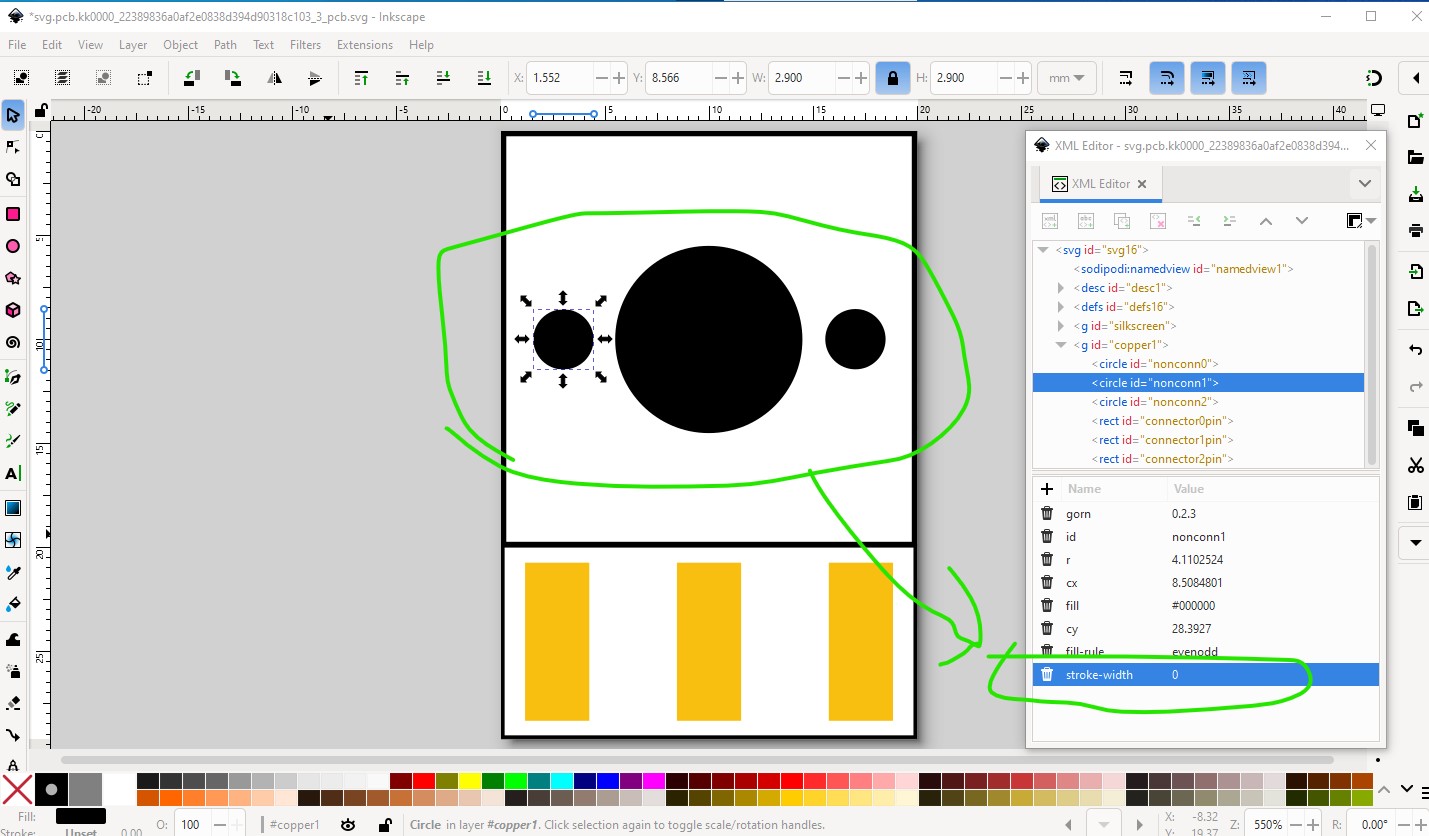Toggle the copper1 layer lock in the status bar
Image resolution: width=1429 pixels, height=836 pixels.
[384, 825]
